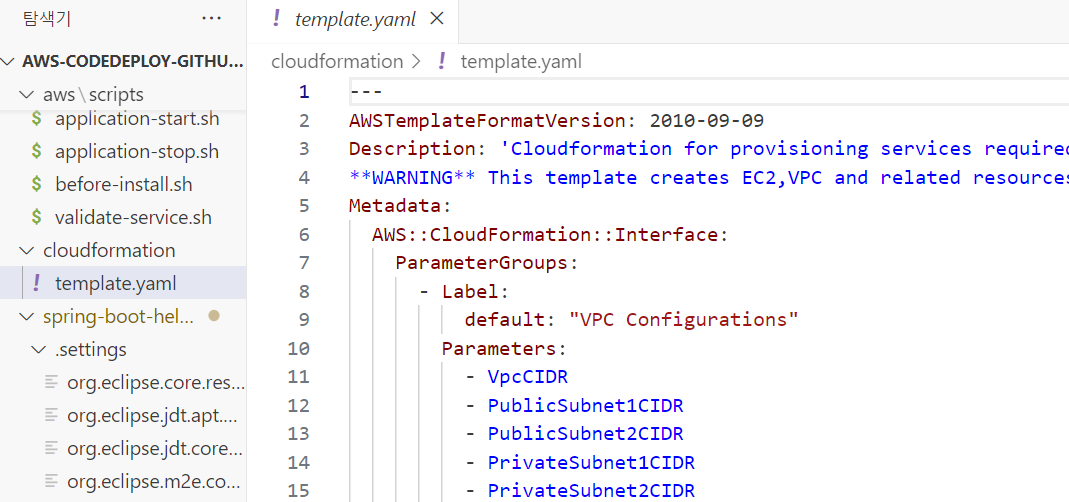Viewport: 1069px width, 502px height.
Task: Click the modified dot on spring-boot-hel folder
Action: pyautogui.click(x=214, y=316)
